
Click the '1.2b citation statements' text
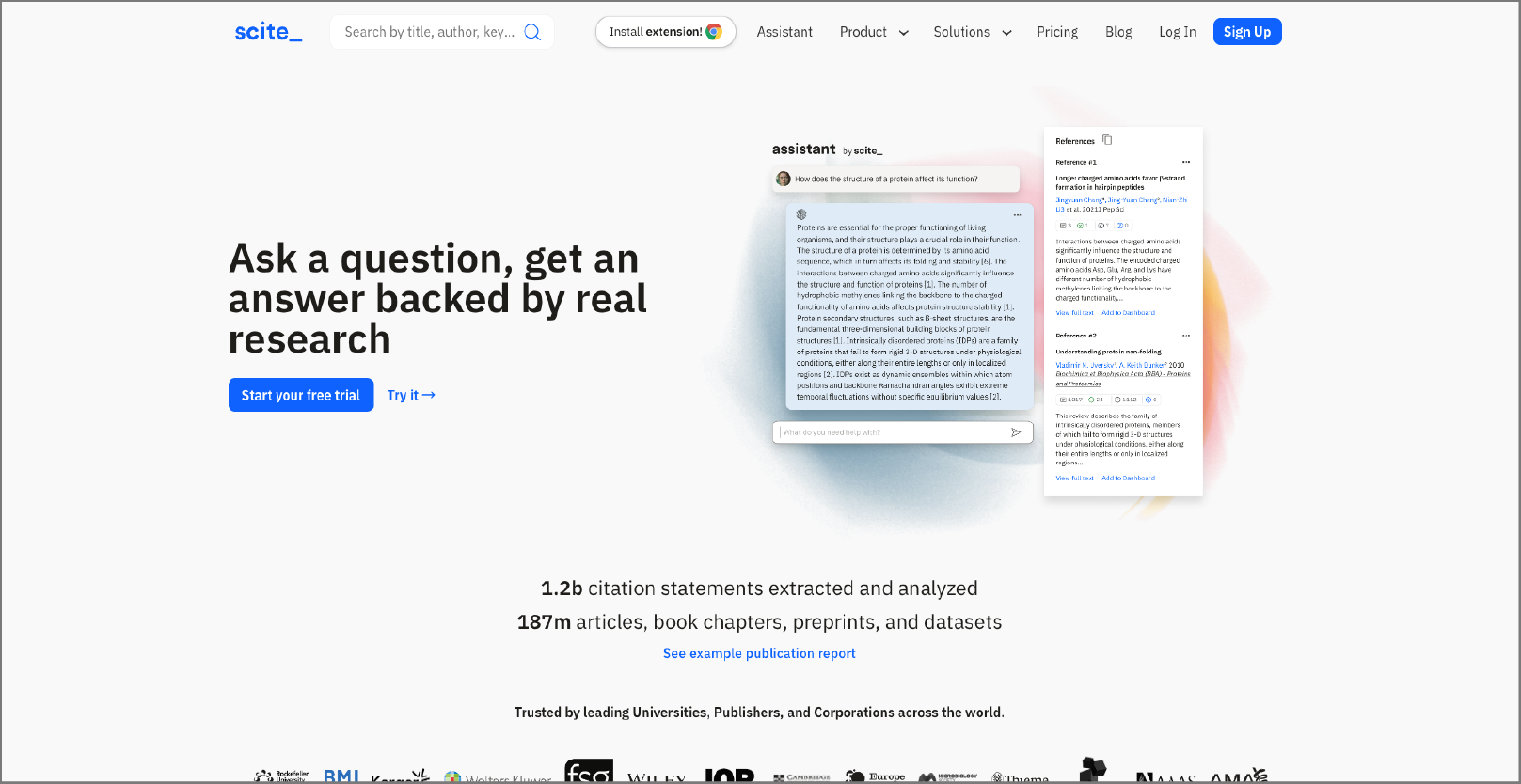tap(759, 588)
